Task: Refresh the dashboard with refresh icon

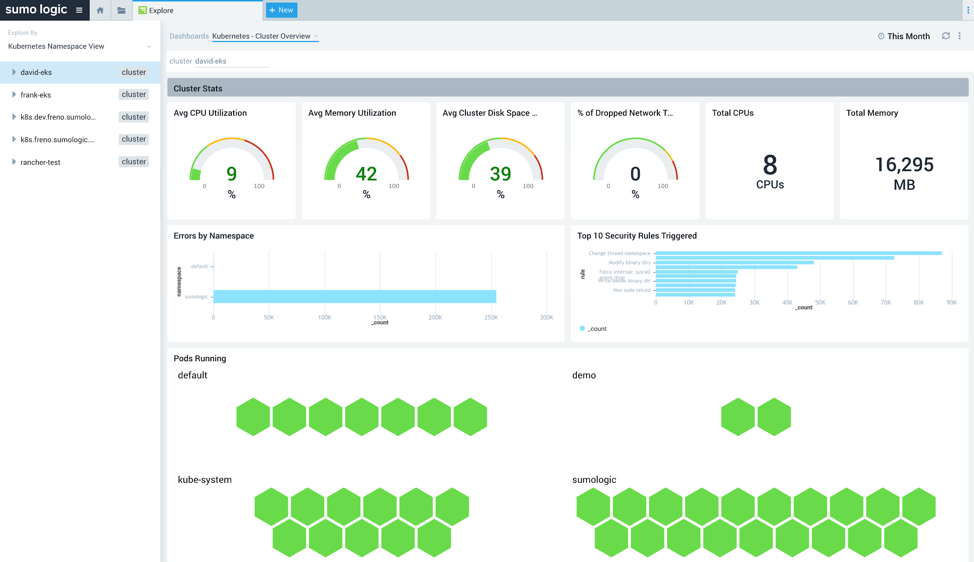Action: (x=945, y=36)
